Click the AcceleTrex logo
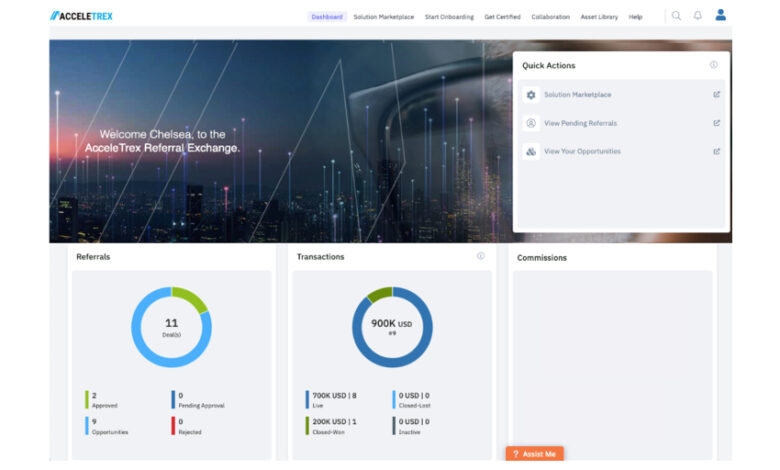Image resolution: width=780 pixels, height=470 pixels. click(x=84, y=16)
